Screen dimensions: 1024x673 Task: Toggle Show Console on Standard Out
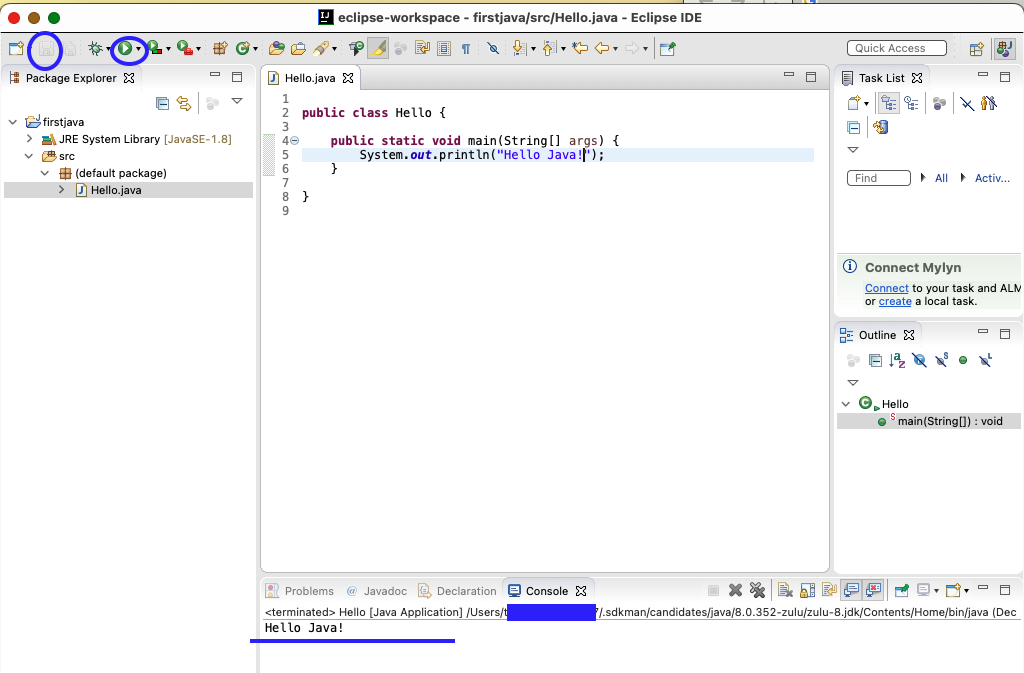852,590
